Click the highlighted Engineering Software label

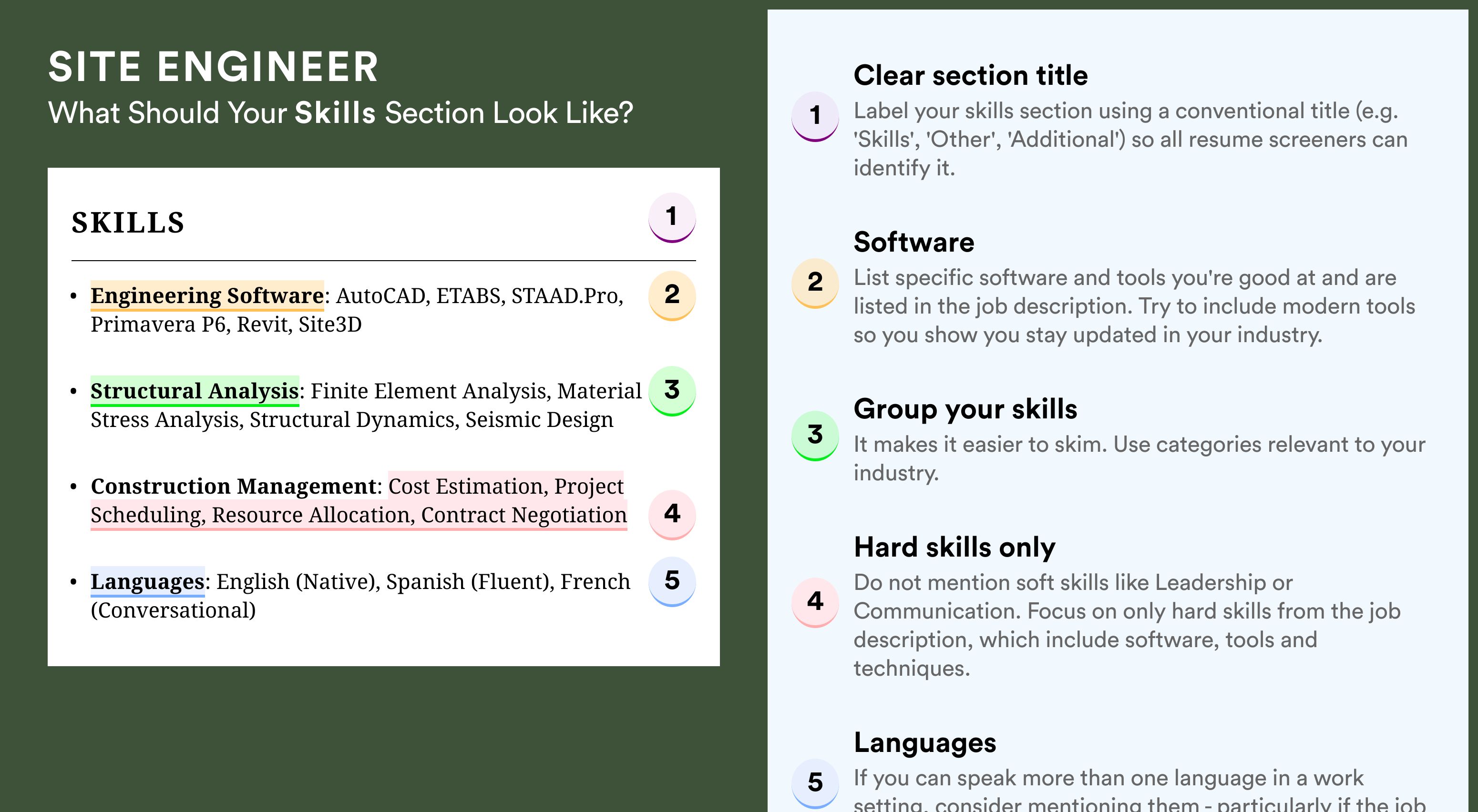[x=207, y=295]
